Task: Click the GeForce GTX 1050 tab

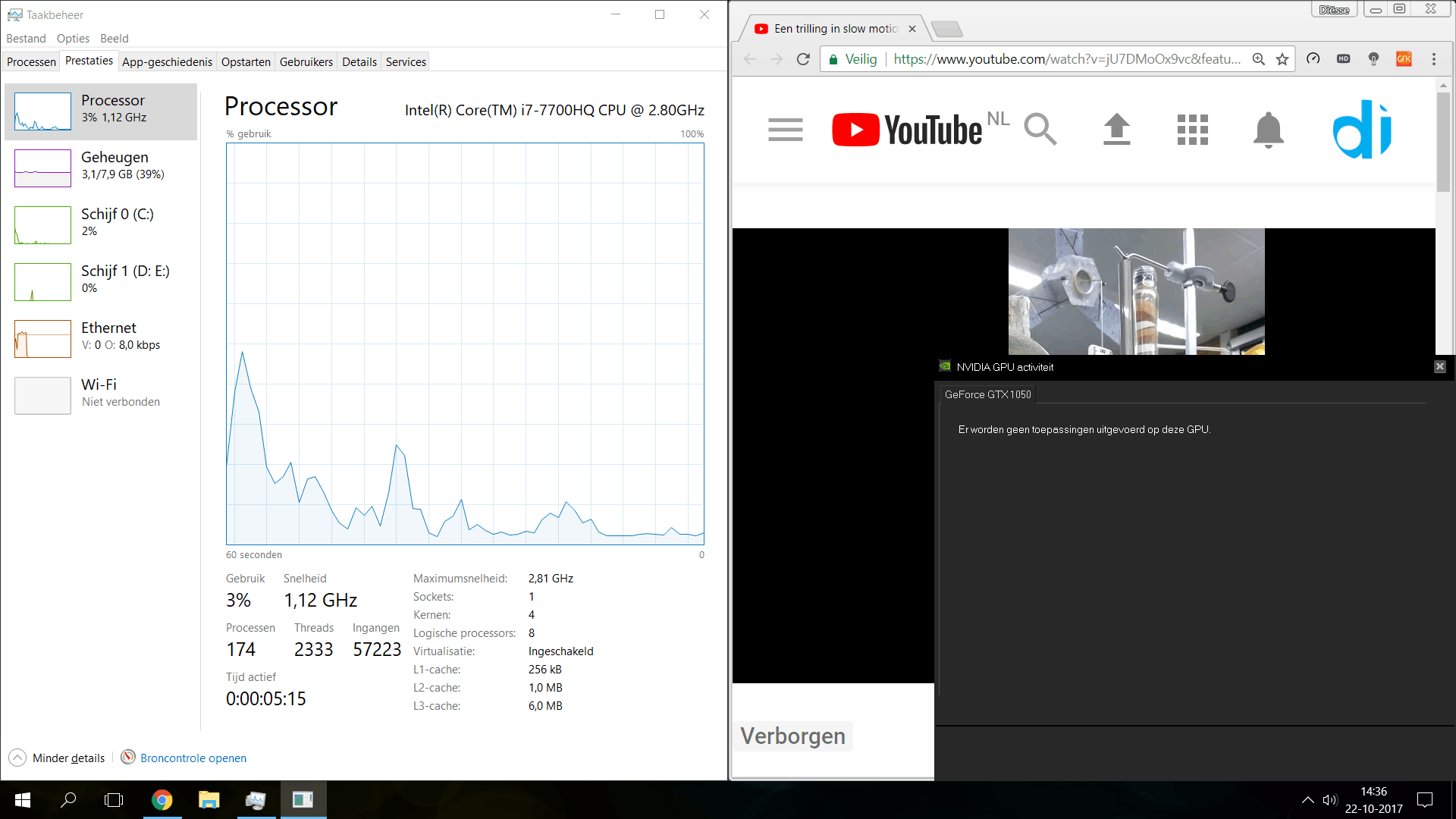Action: click(987, 394)
